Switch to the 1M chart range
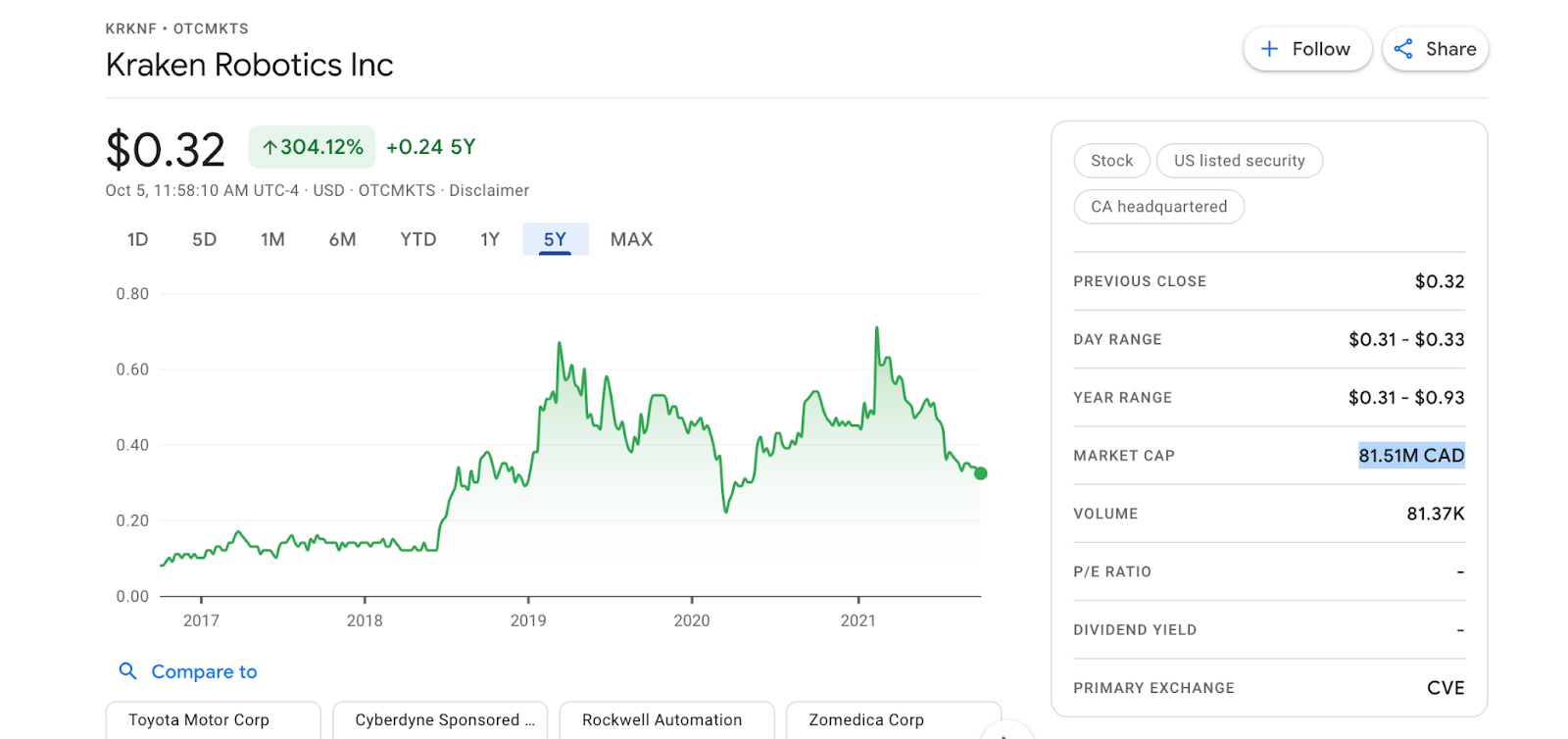 [272, 239]
